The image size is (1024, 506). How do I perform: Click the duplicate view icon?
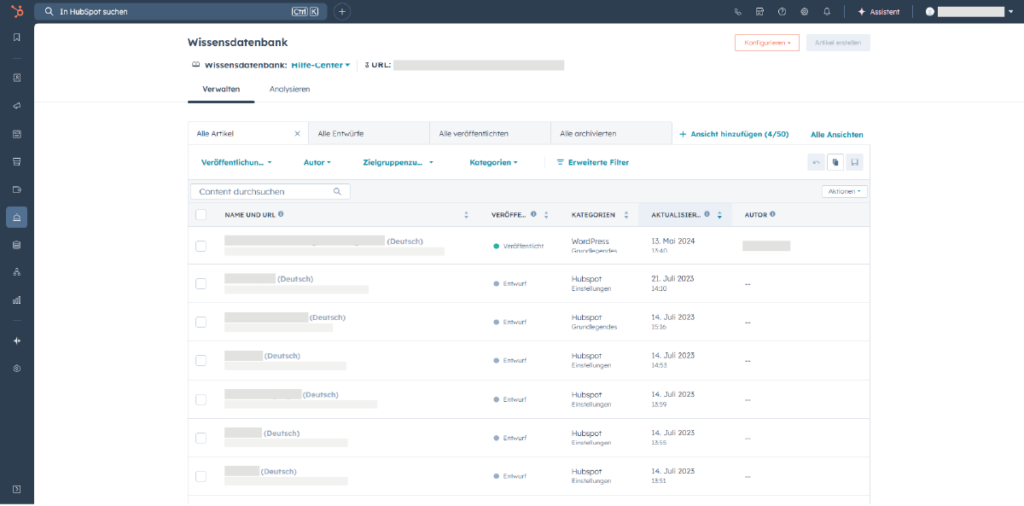(835, 162)
